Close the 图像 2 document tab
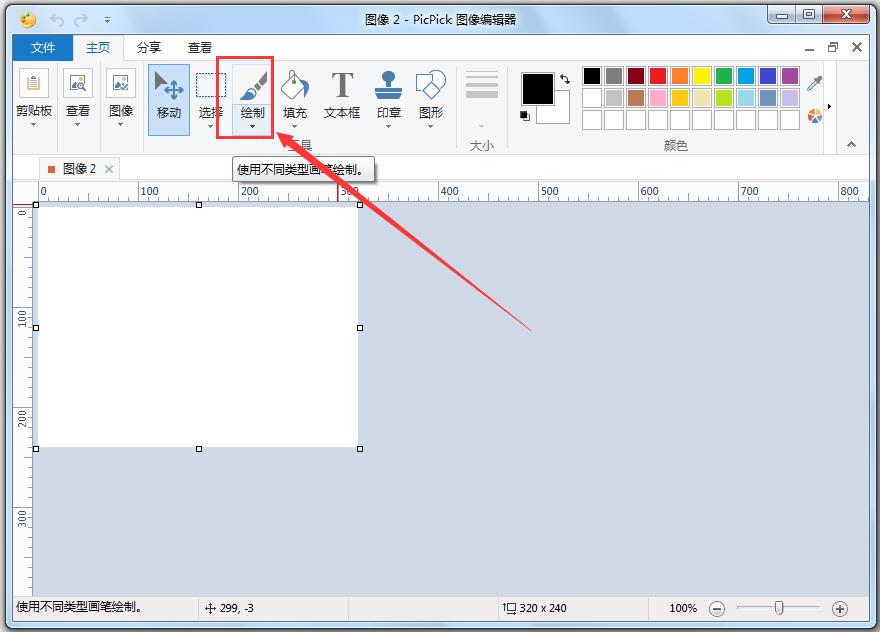The height and width of the screenshot is (632, 880). click(x=109, y=169)
